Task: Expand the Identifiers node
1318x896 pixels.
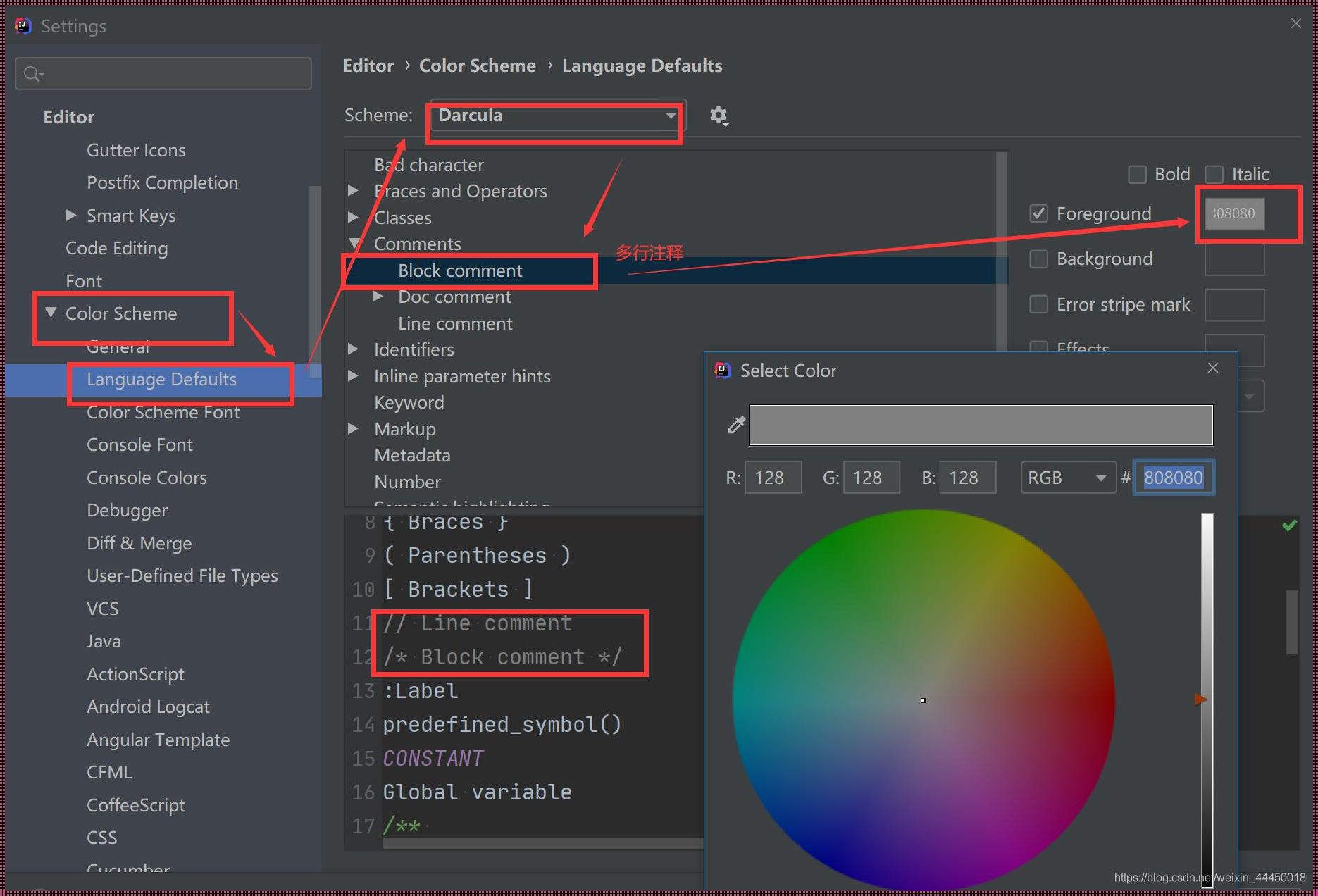Action: 354,349
